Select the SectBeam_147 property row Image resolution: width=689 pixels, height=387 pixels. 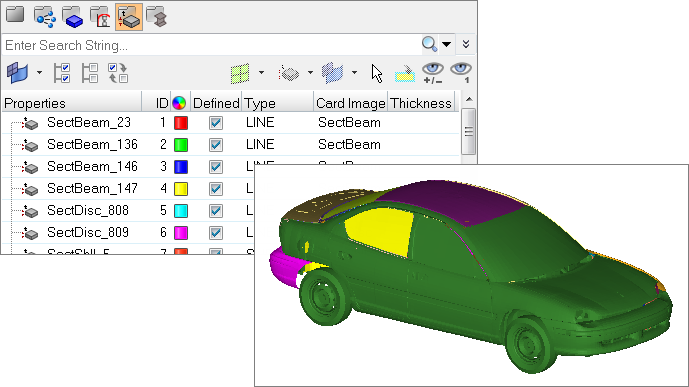[x=127, y=188]
